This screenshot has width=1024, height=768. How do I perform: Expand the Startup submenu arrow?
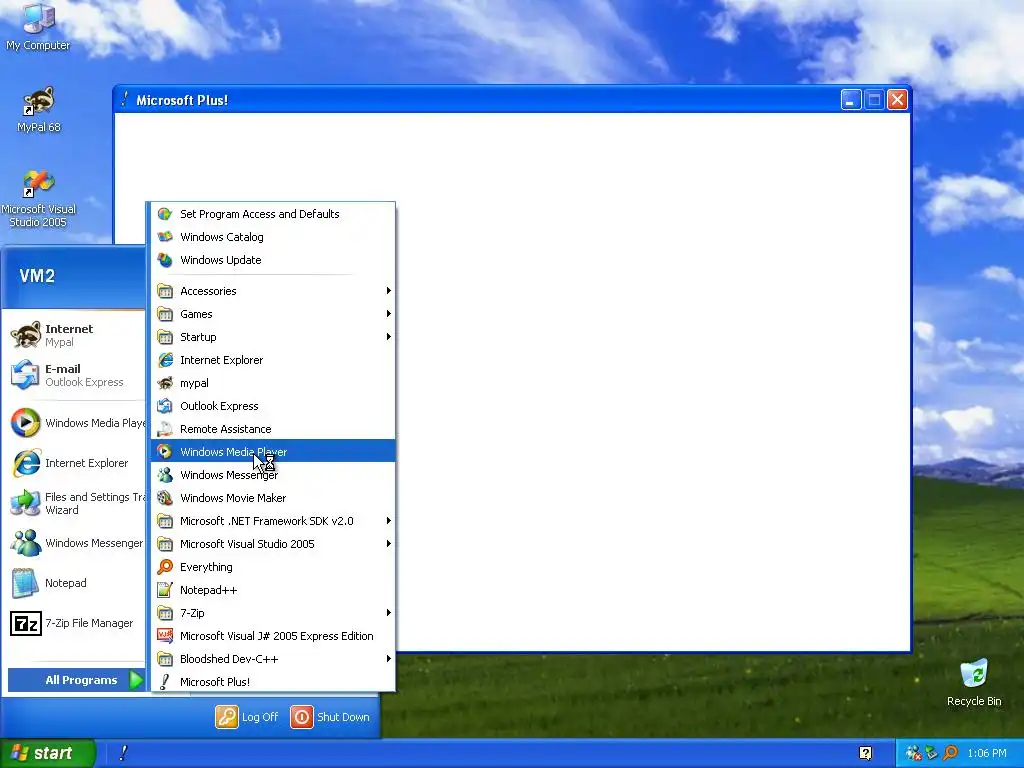click(389, 336)
